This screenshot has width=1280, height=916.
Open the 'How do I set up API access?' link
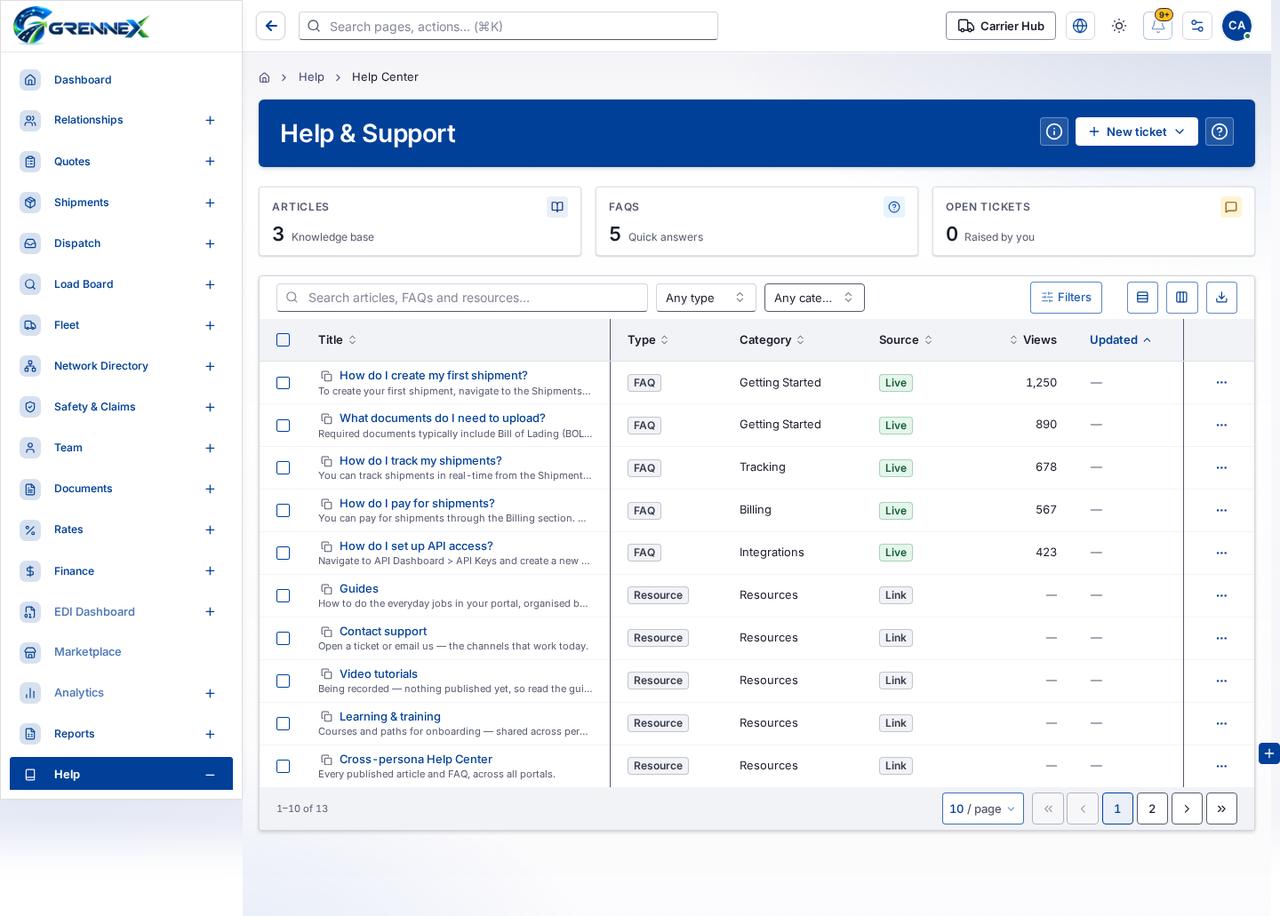point(416,546)
